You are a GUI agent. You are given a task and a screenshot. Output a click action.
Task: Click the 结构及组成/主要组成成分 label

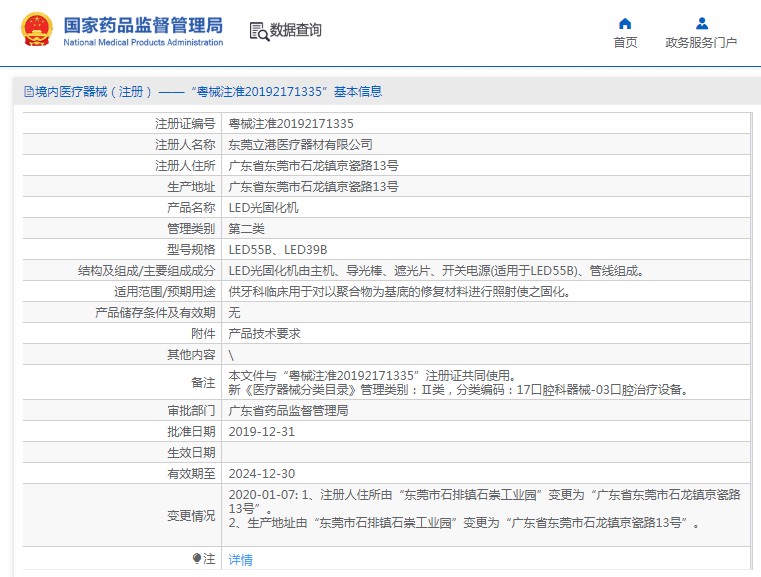(146, 271)
